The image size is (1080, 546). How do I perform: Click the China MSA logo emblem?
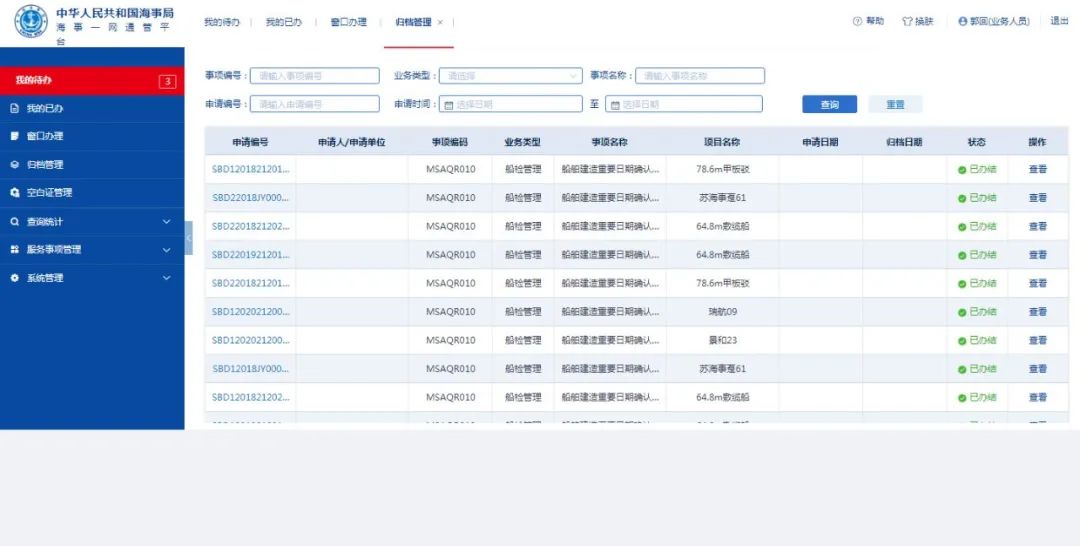coord(30,21)
